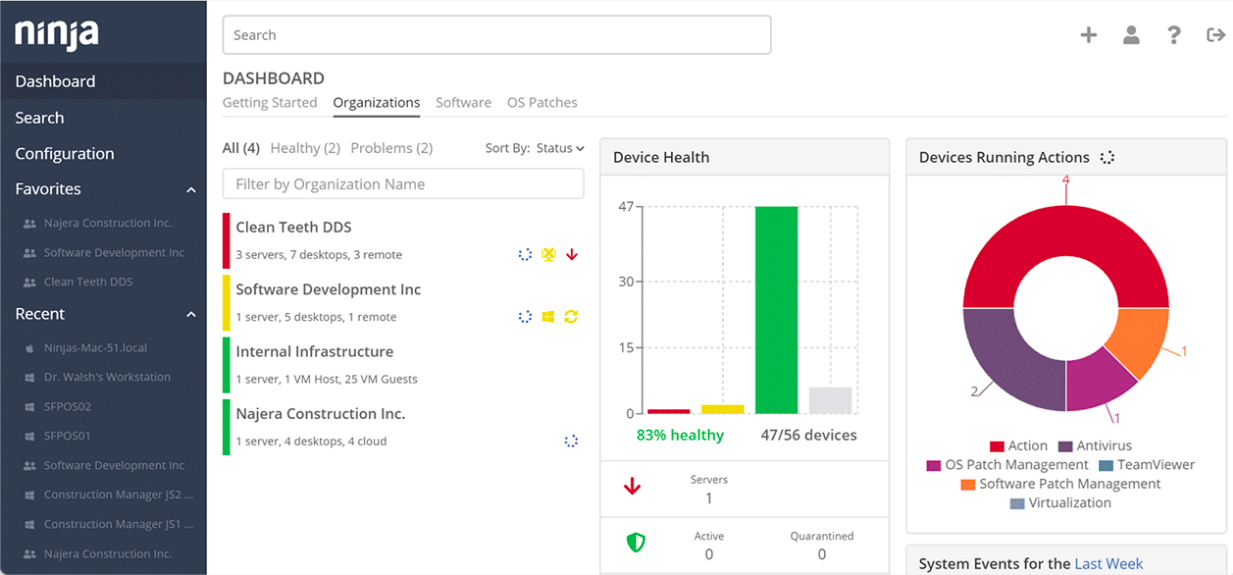Filter to Problems (2) organizations
The height and width of the screenshot is (575, 1233).
(x=391, y=148)
